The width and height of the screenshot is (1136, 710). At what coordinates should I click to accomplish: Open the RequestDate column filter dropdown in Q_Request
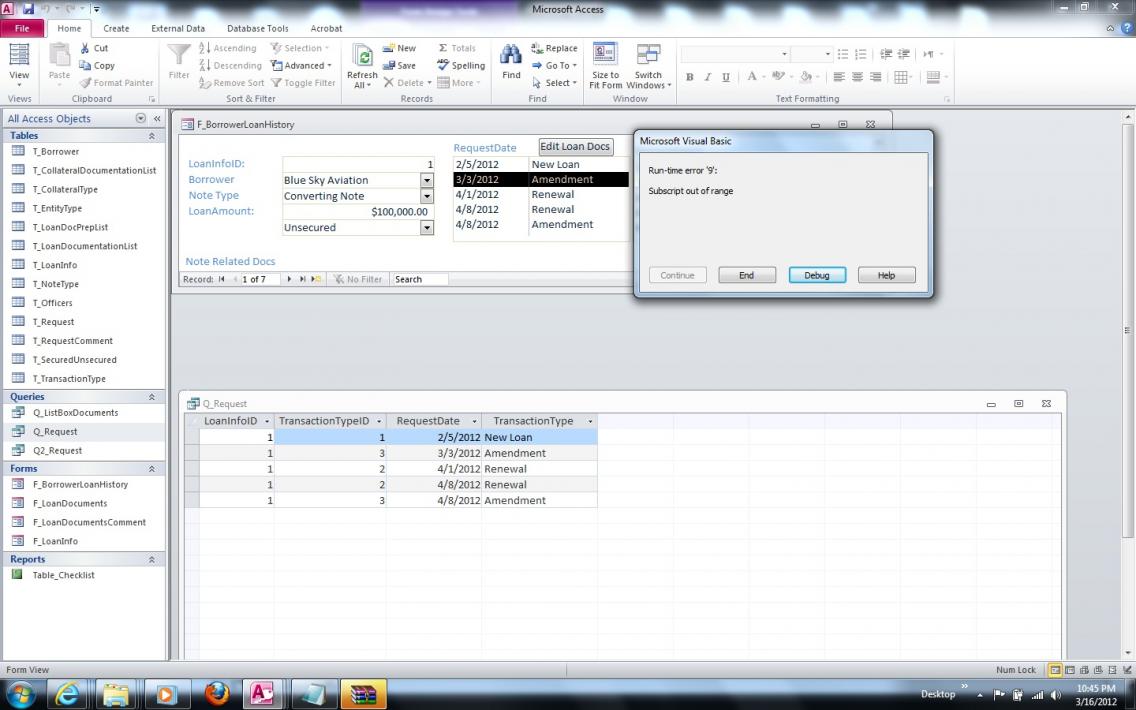(475, 421)
